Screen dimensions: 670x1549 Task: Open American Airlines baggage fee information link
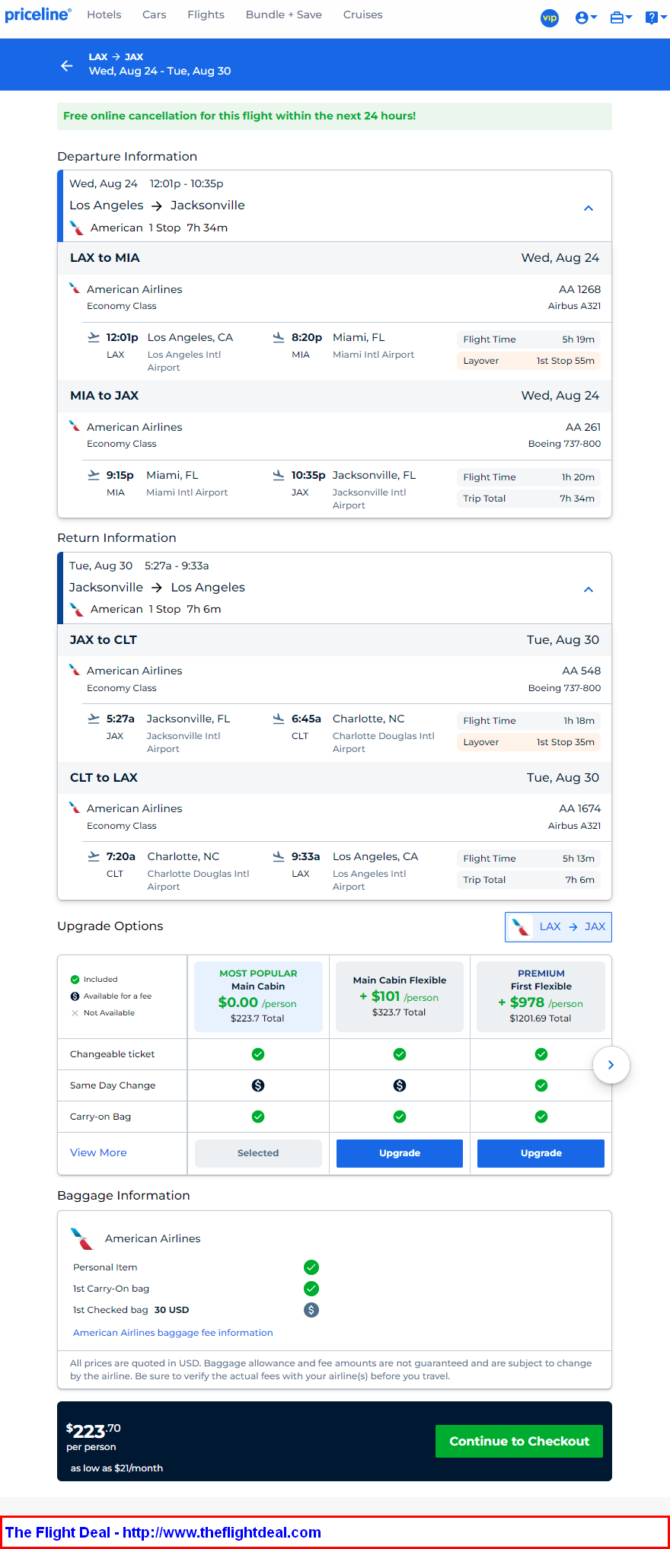pyautogui.click(x=173, y=1332)
